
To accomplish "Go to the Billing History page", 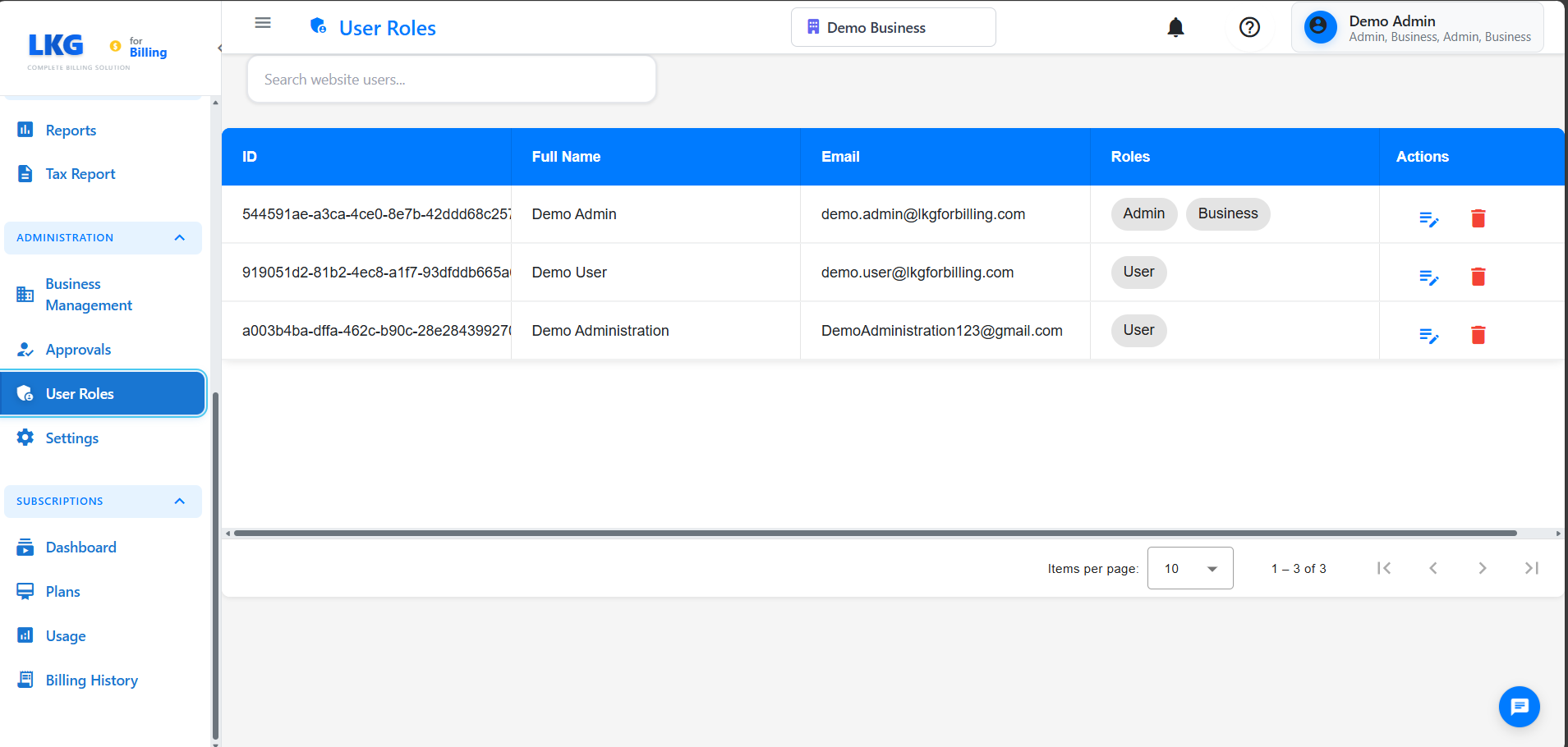I will (91, 680).
